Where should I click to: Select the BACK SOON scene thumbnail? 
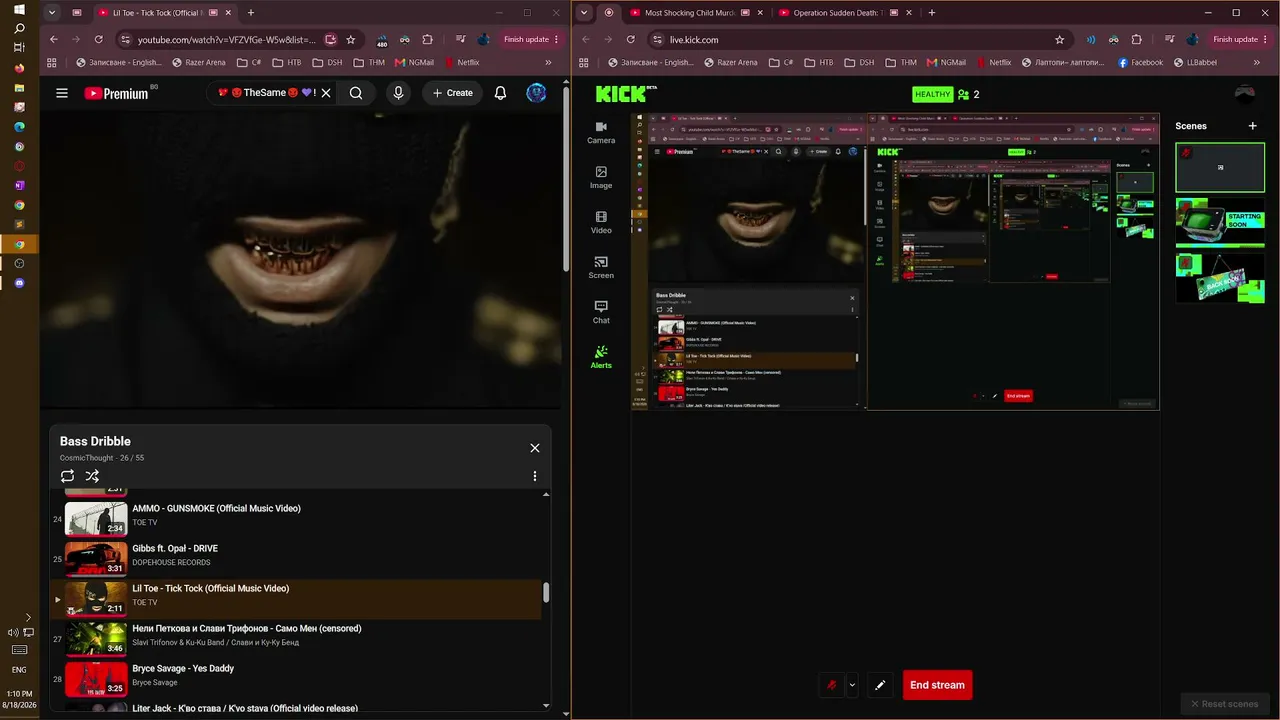pos(1220,277)
